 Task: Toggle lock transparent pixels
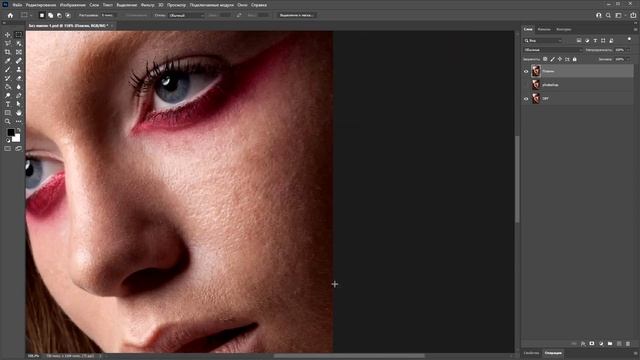tap(545, 59)
